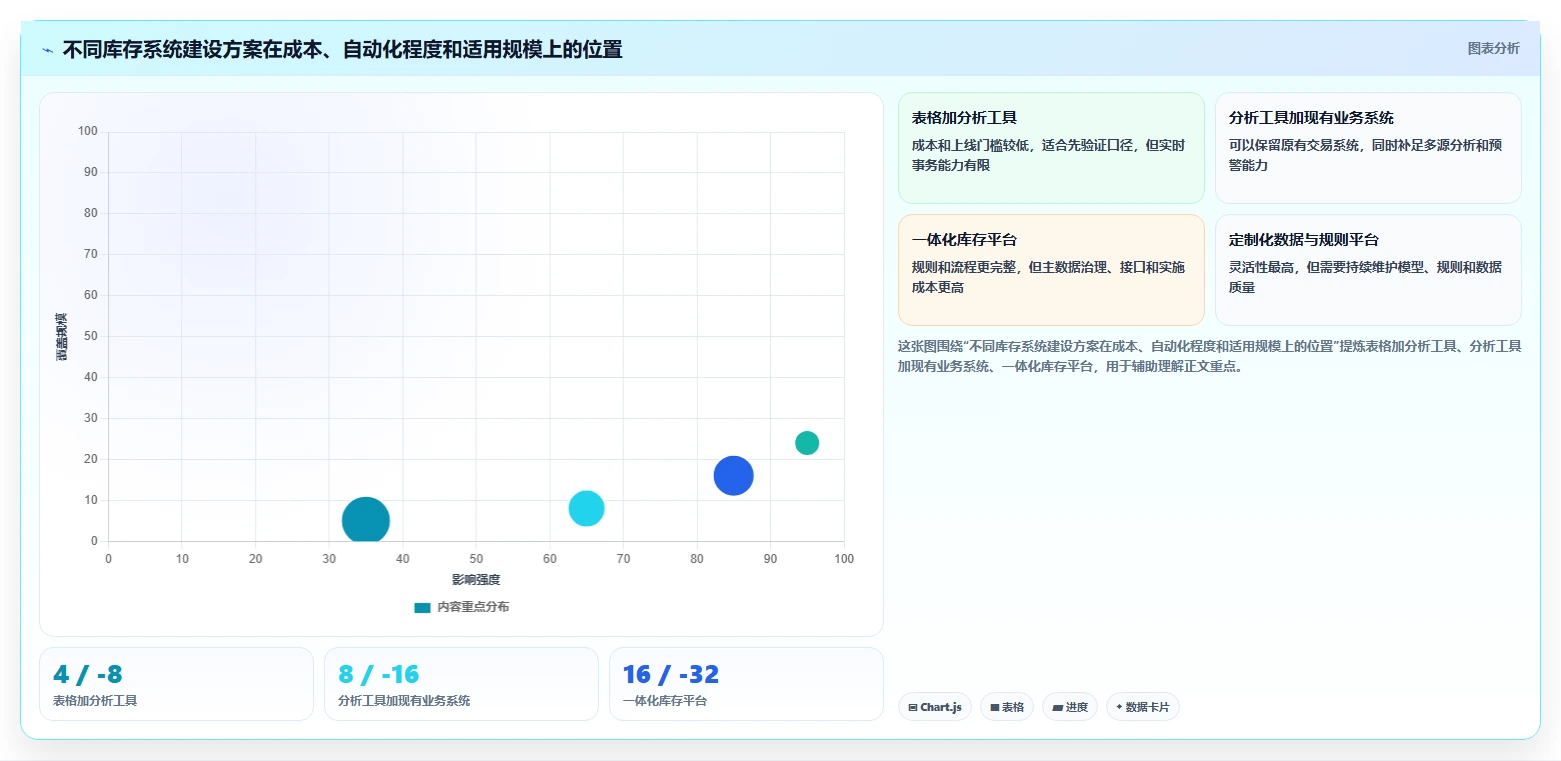
Task: Click the 一体化库存平台 label under 16 / -32
Action: coord(665,701)
